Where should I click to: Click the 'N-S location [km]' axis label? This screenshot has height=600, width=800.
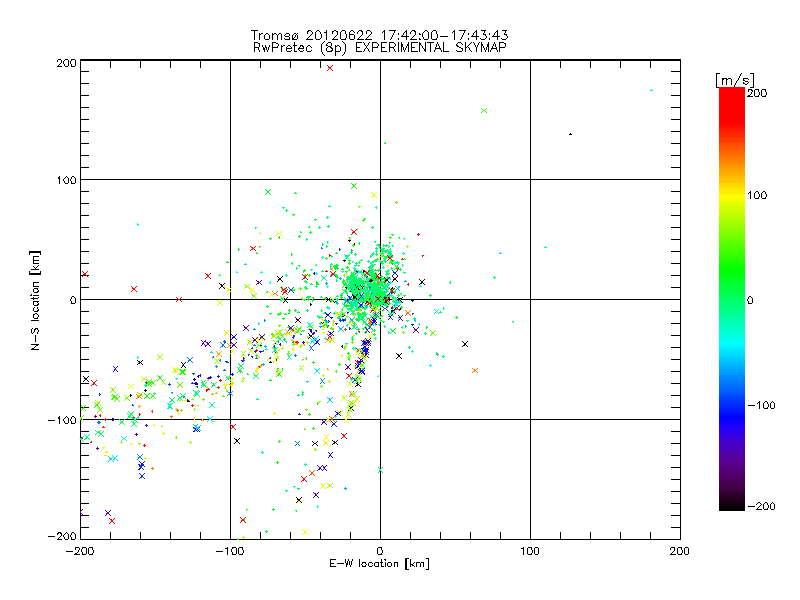[35, 300]
